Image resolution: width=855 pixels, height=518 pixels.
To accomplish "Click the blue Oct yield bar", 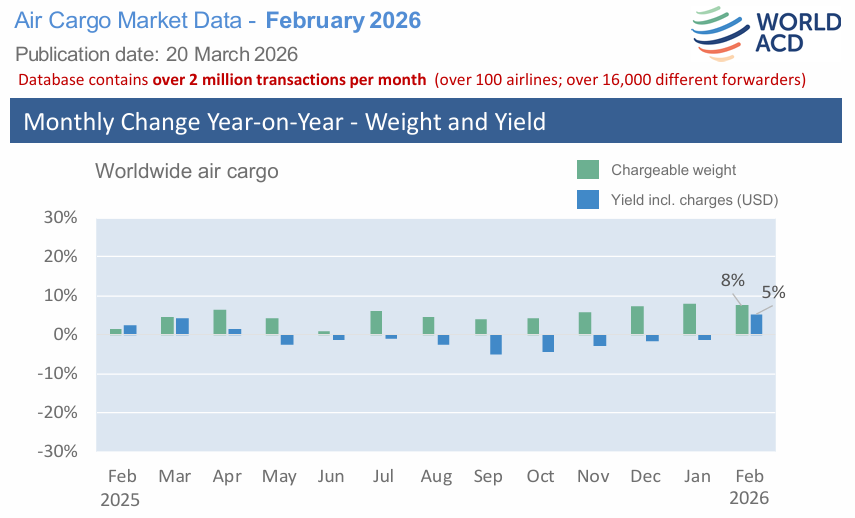I will pyautogui.click(x=548, y=343).
